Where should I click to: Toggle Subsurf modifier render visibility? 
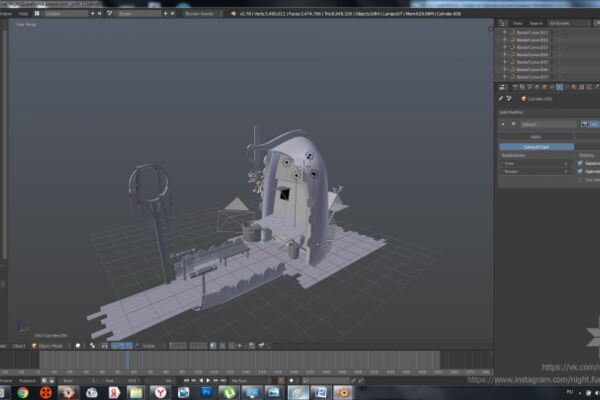point(584,124)
